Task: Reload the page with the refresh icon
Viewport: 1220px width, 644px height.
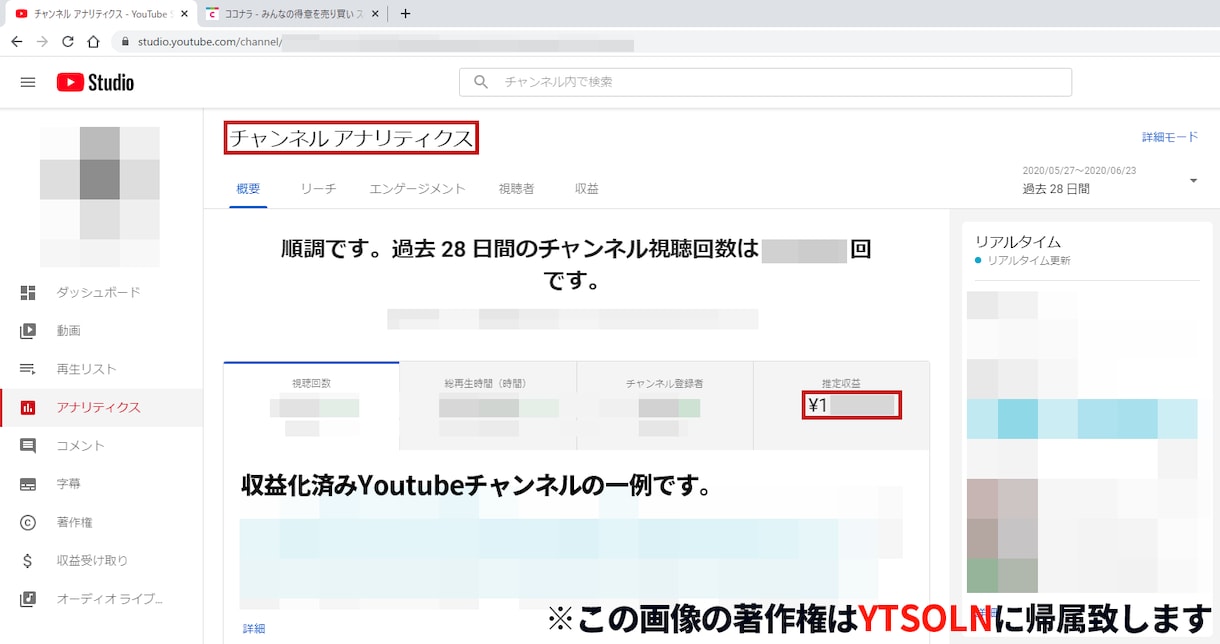Action: coord(68,42)
